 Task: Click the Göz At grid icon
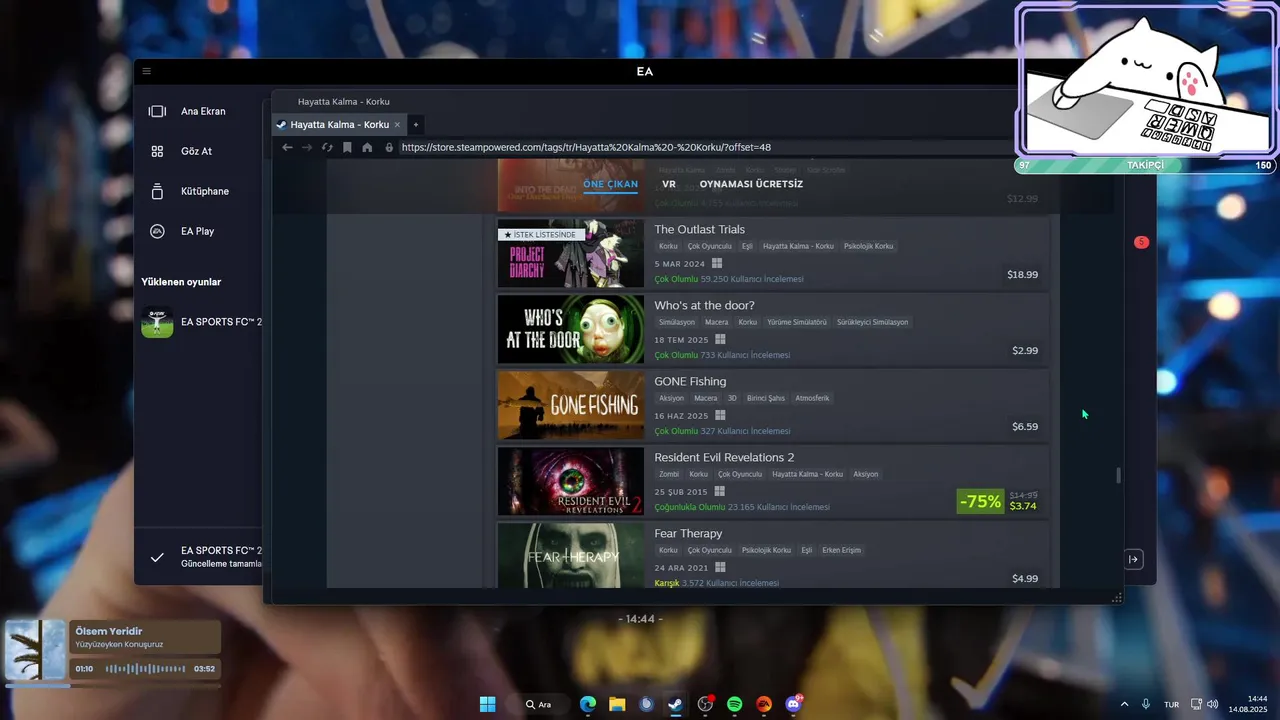coord(157,151)
